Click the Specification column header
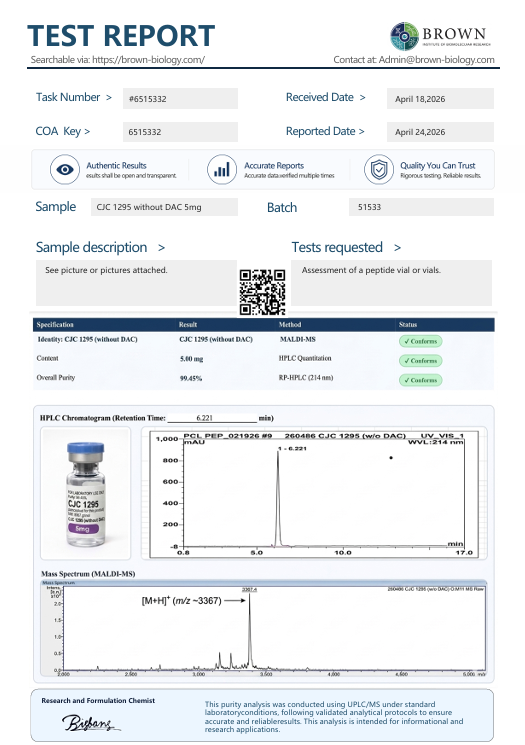Screen dimensions: 525x745 coord(55,325)
